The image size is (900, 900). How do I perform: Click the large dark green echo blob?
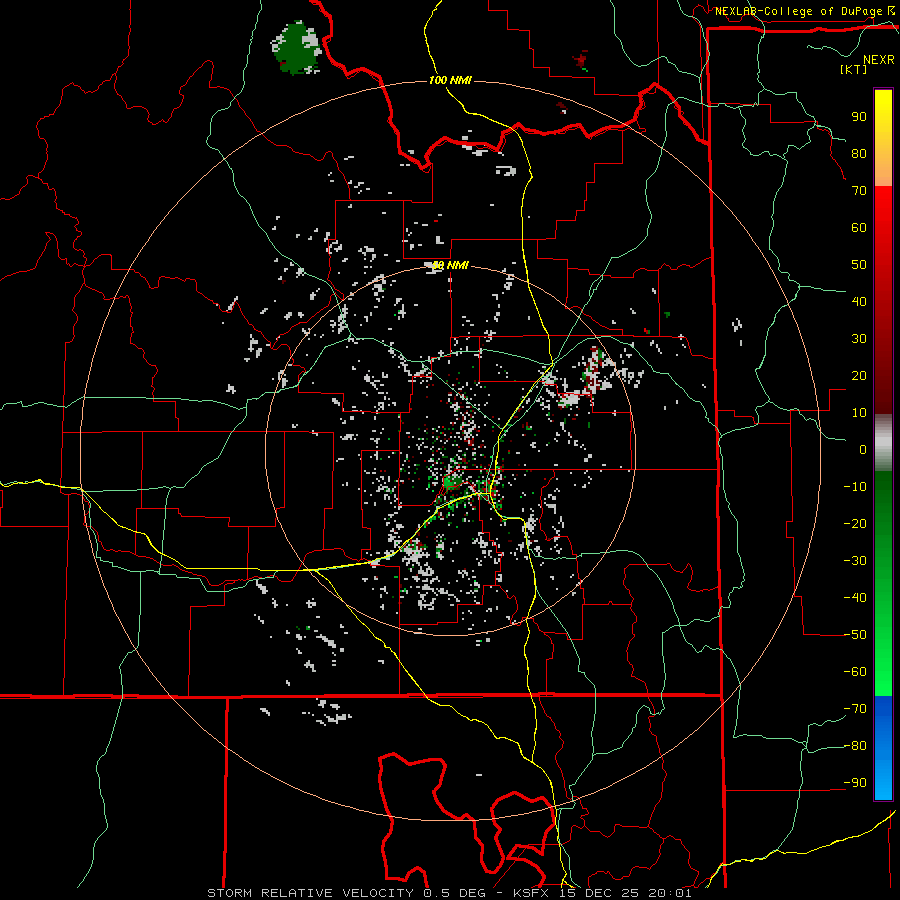(x=297, y=48)
